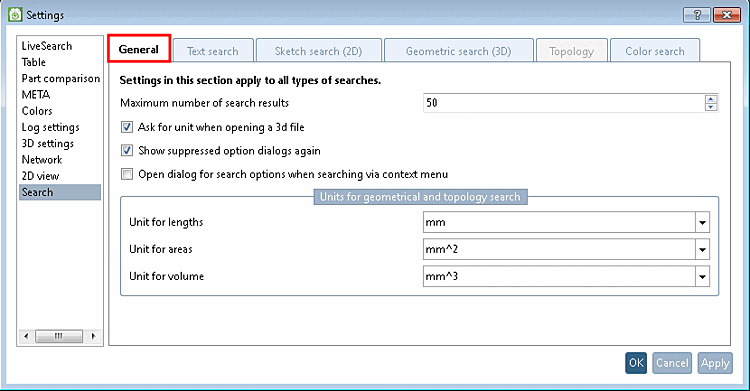Uncheck Show suppressed option dialogs again
The image size is (750, 391).
[127, 151]
